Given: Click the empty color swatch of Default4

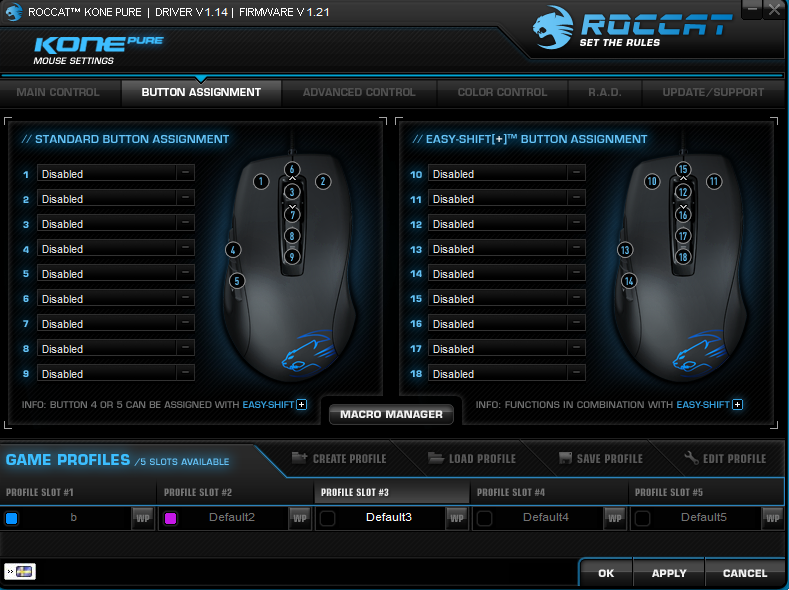Looking at the screenshot, I should tap(485, 518).
